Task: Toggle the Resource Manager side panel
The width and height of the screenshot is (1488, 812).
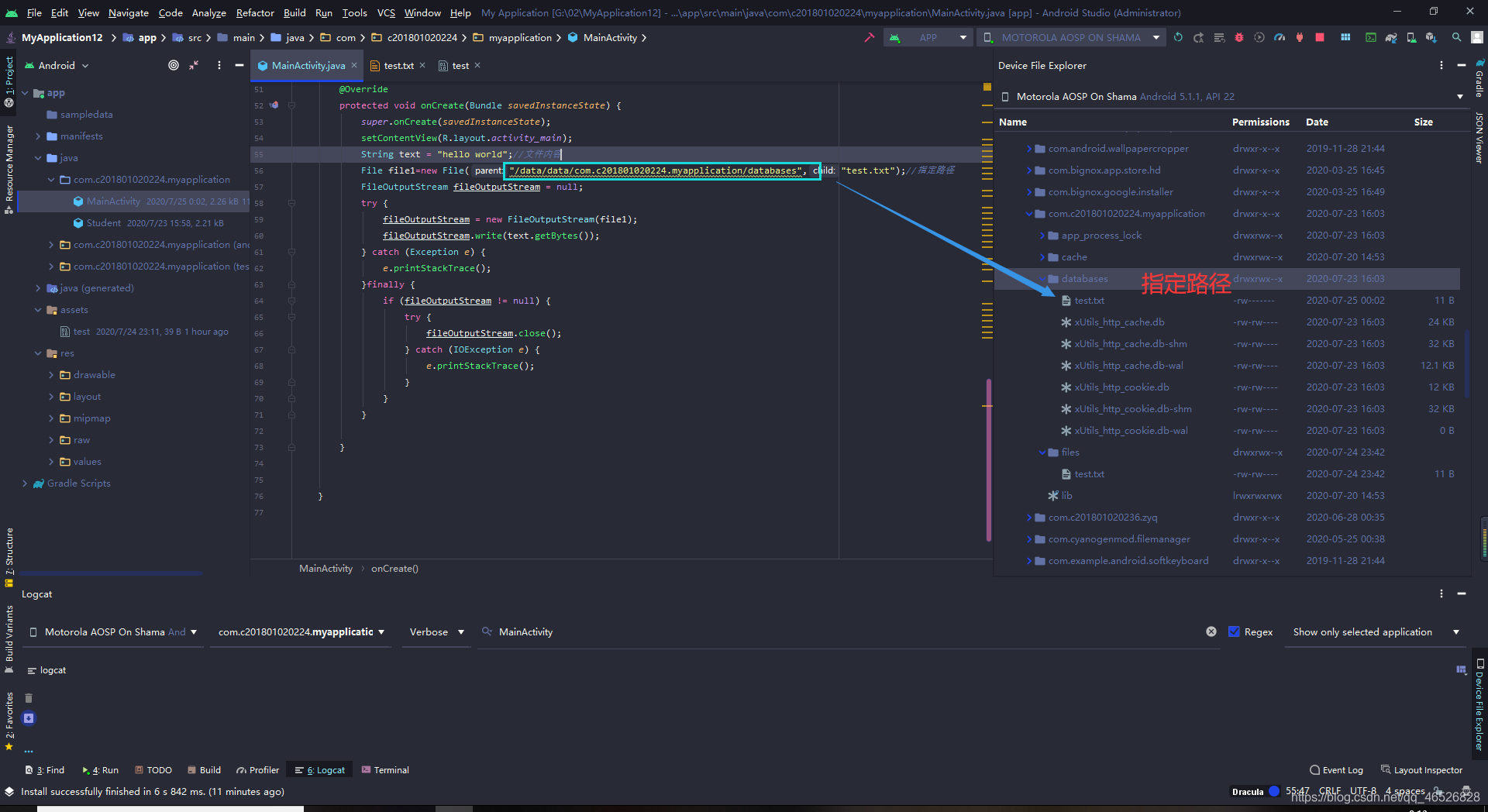Action: tap(9, 169)
